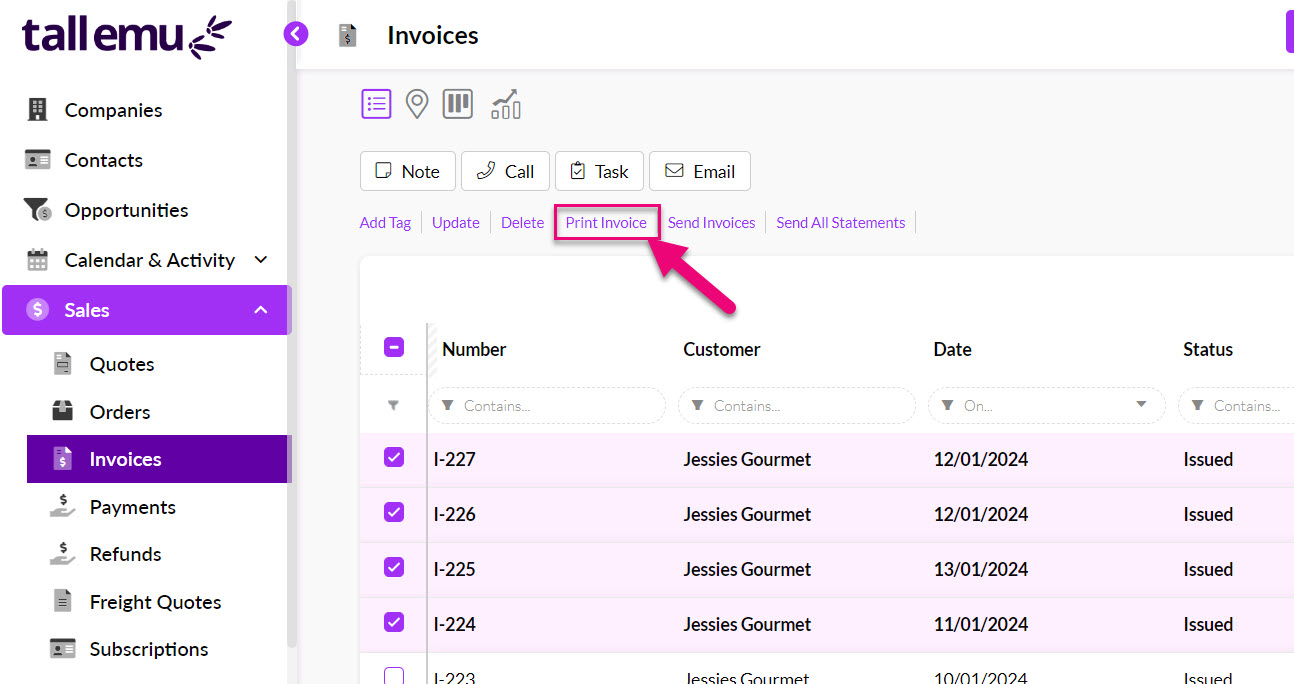Sort by the Status column header
Viewport: 1294px width, 684px height.
(x=1208, y=349)
